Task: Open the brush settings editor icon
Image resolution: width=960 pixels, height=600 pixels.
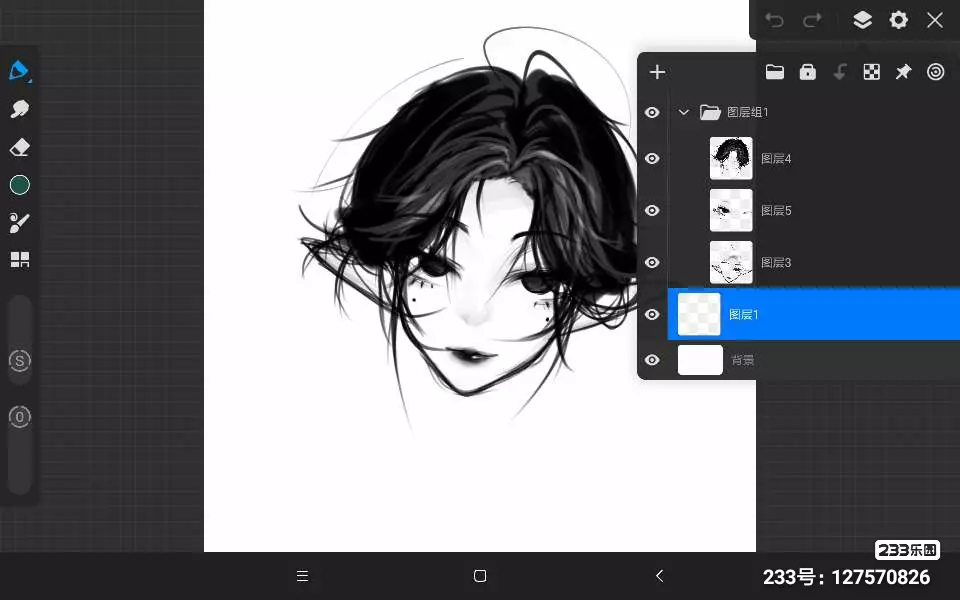Action: coord(19,222)
